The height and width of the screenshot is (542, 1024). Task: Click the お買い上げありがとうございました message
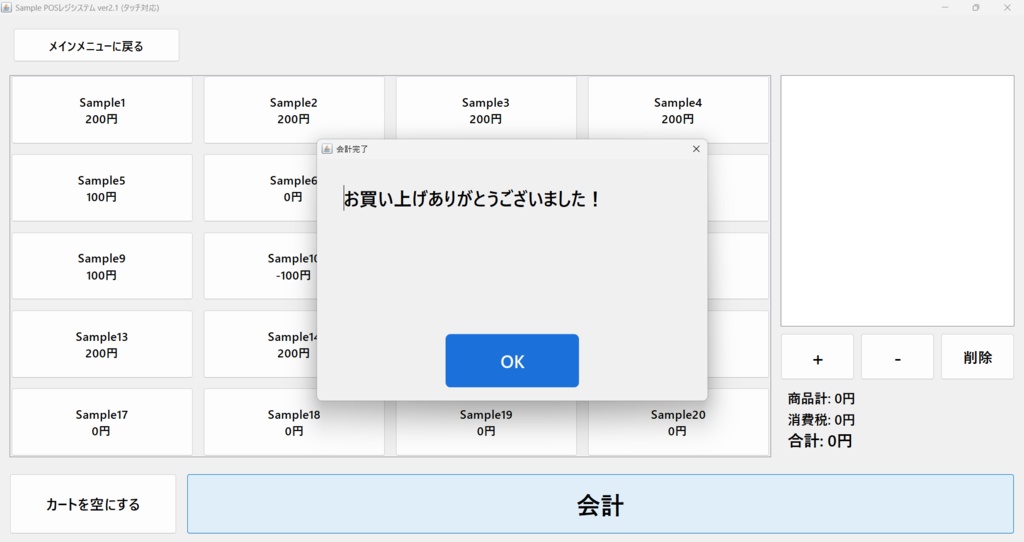tap(472, 199)
